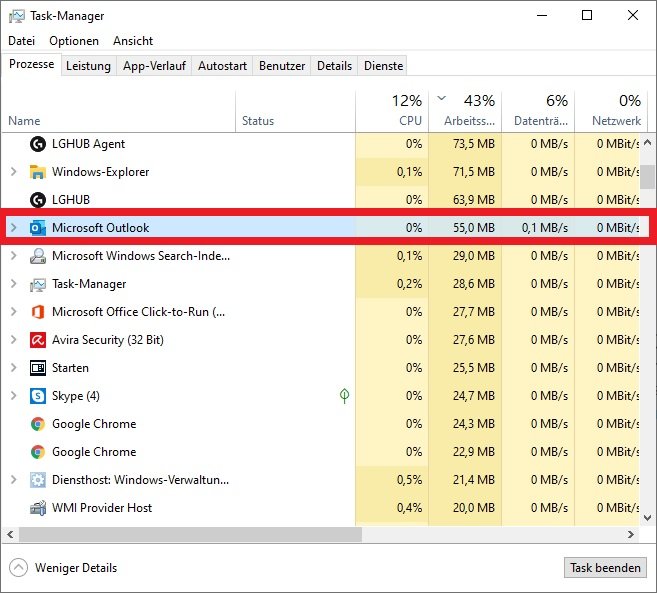Click the green leaf status icon for Skype
The width and height of the screenshot is (657, 593).
(344, 396)
